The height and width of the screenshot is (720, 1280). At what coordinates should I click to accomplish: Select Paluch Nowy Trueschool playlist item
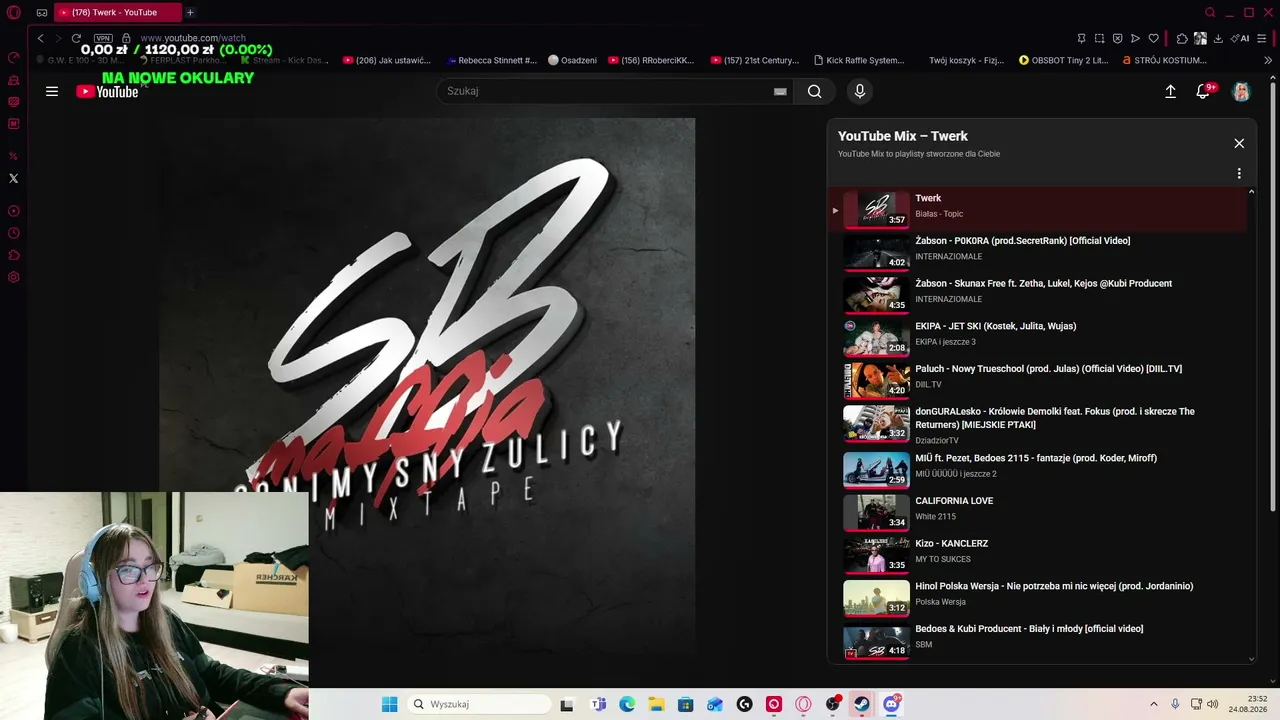click(1037, 380)
